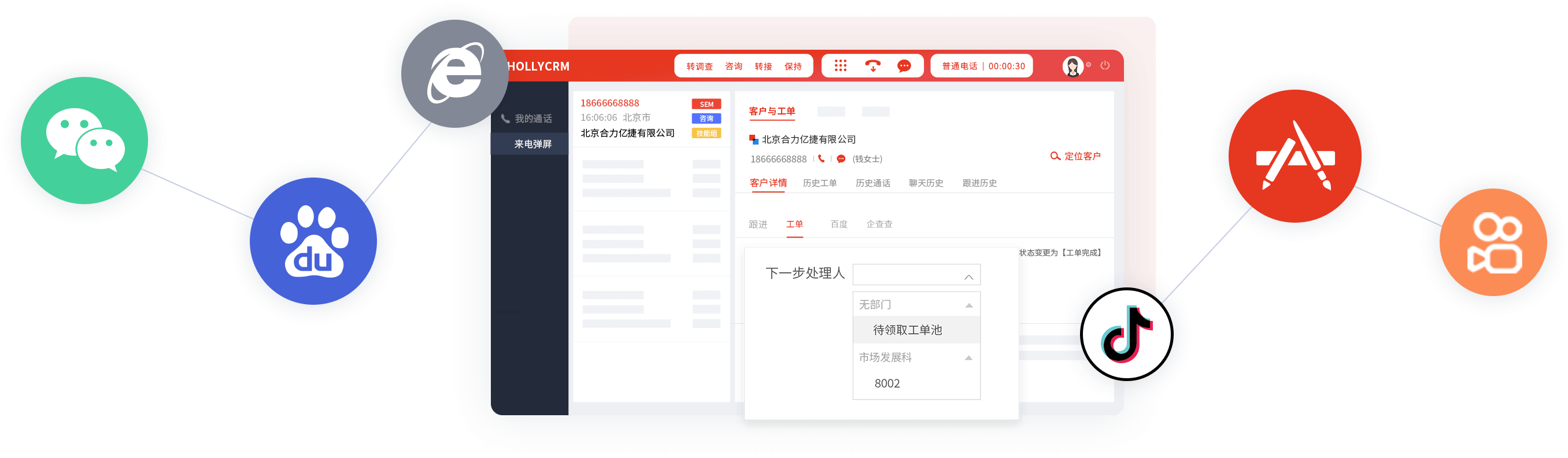Screen dimensions: 1568x458
Task: Open 客户详情 tab
Action: click(x=768, y=183)
